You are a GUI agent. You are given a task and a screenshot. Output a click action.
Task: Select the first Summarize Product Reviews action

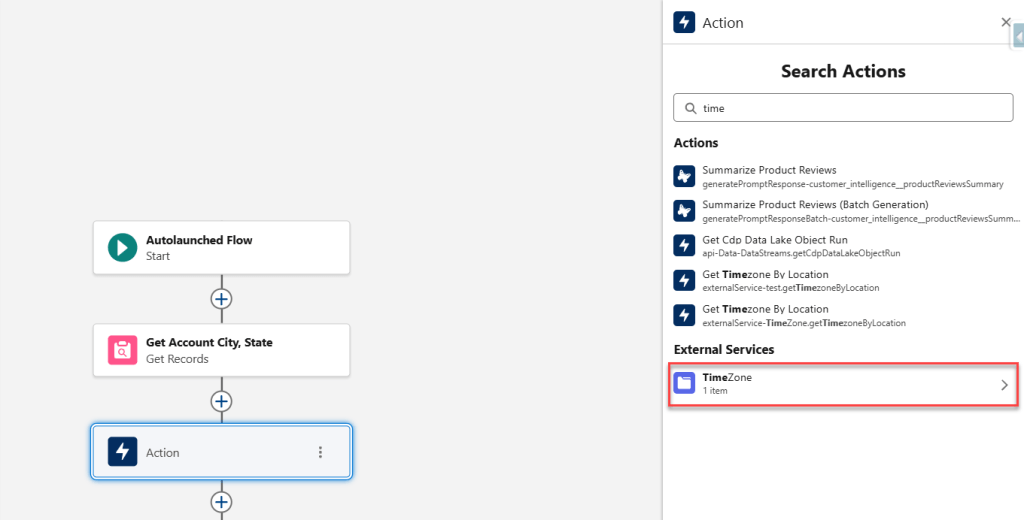pyautogui.click(x=769, y=171)
